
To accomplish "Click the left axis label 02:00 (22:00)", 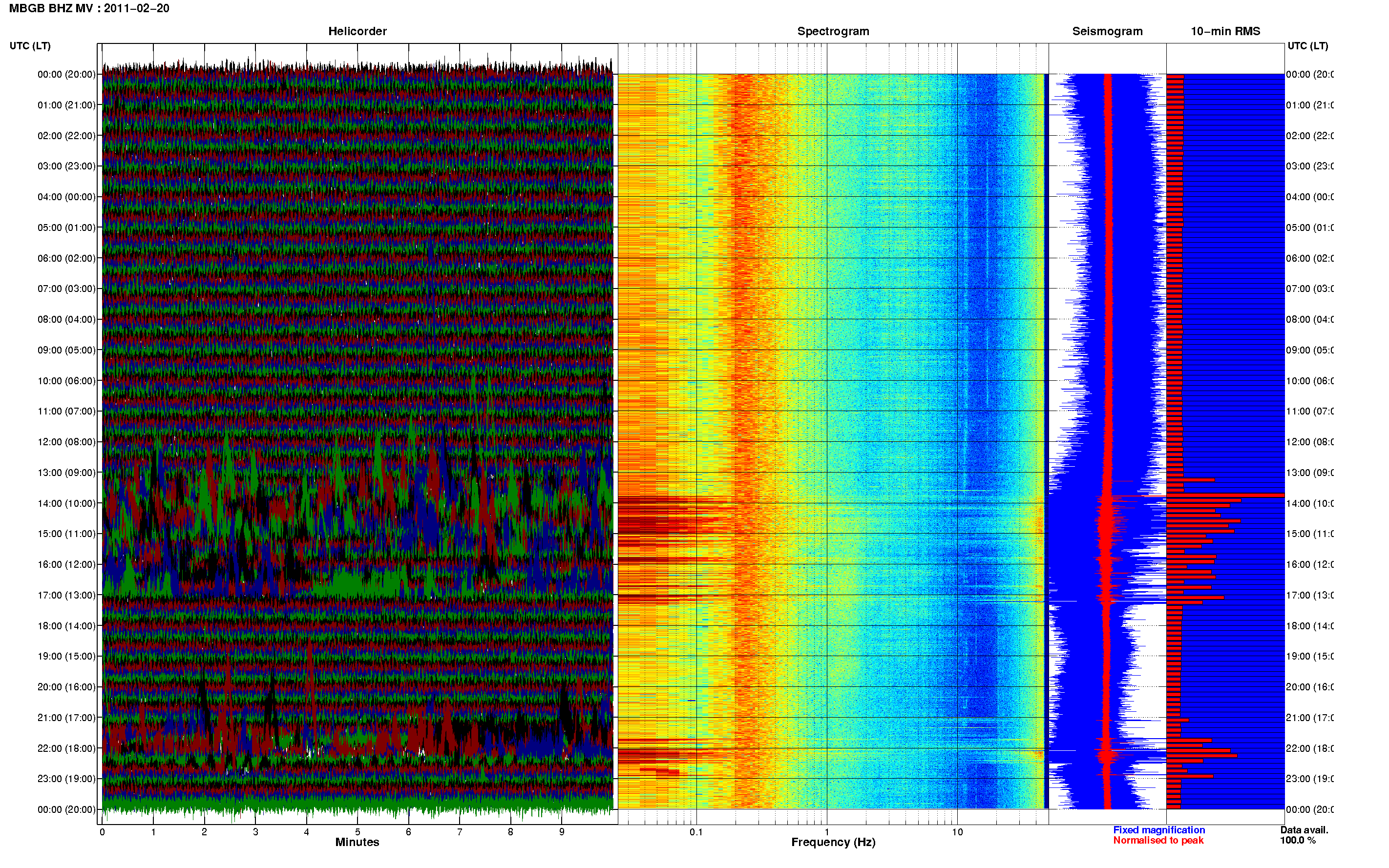I will pos(66,136).
